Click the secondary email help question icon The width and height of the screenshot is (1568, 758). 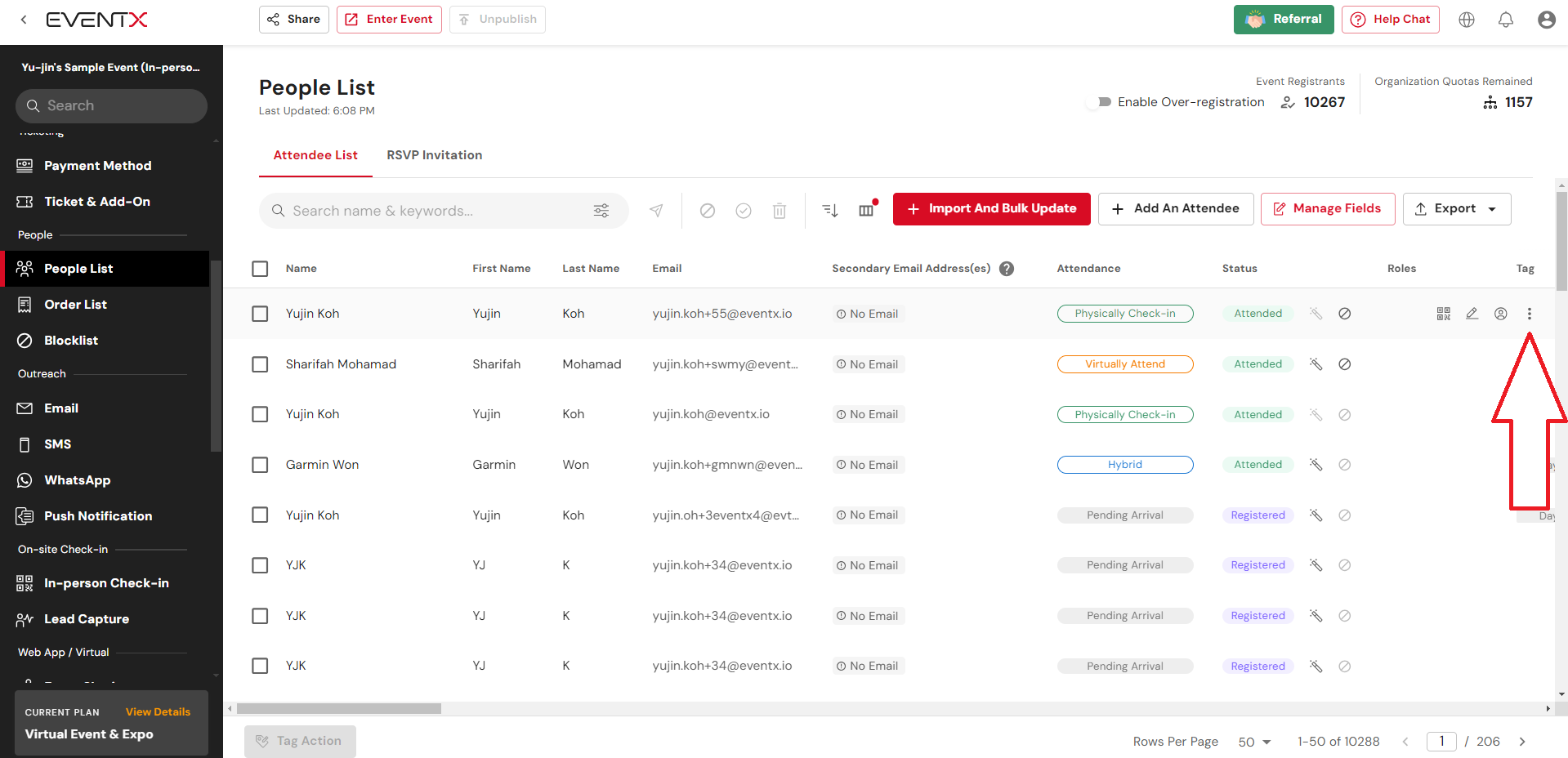[1007, 269]
